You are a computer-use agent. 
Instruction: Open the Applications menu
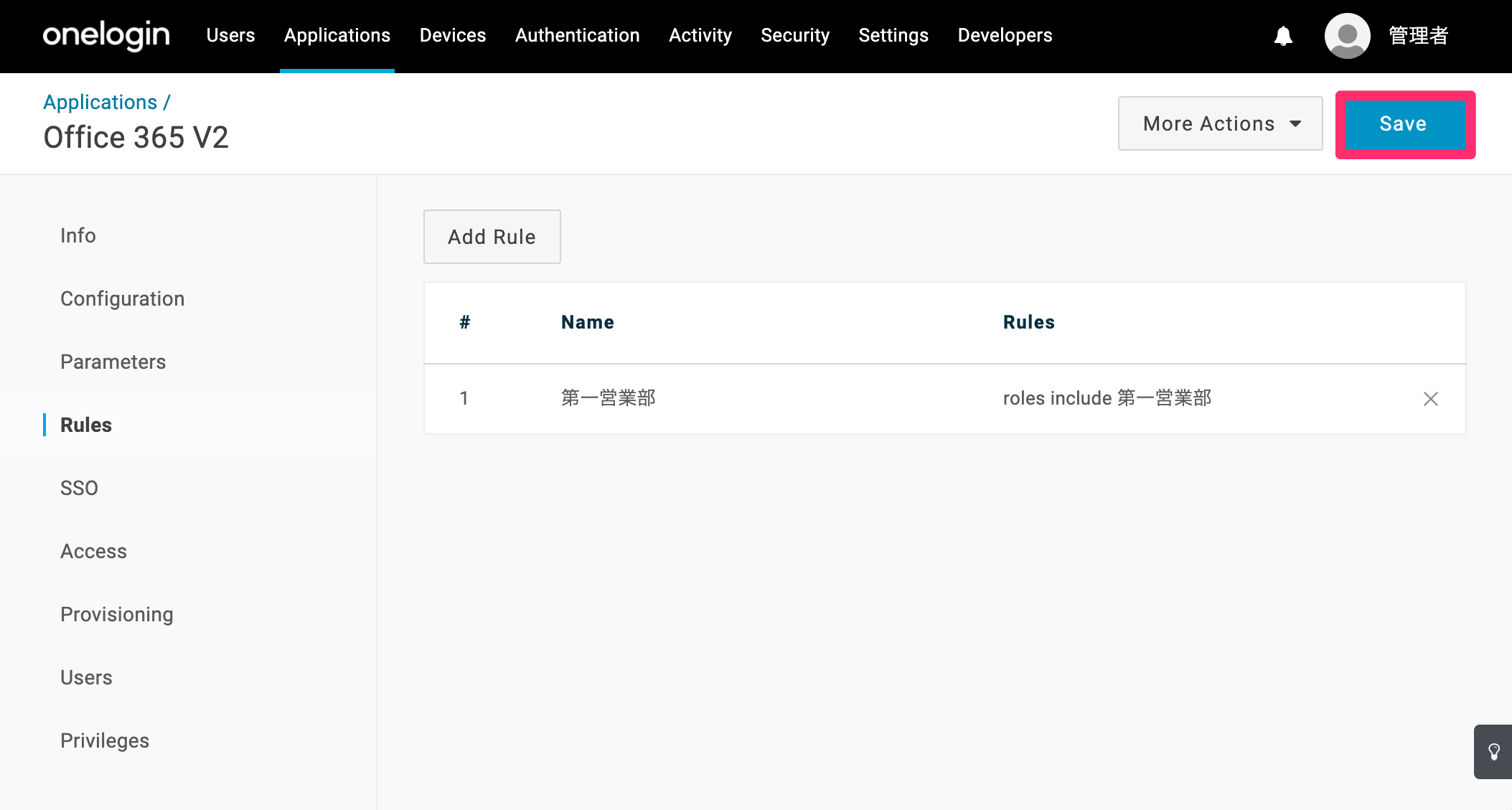tap(337, 35)
